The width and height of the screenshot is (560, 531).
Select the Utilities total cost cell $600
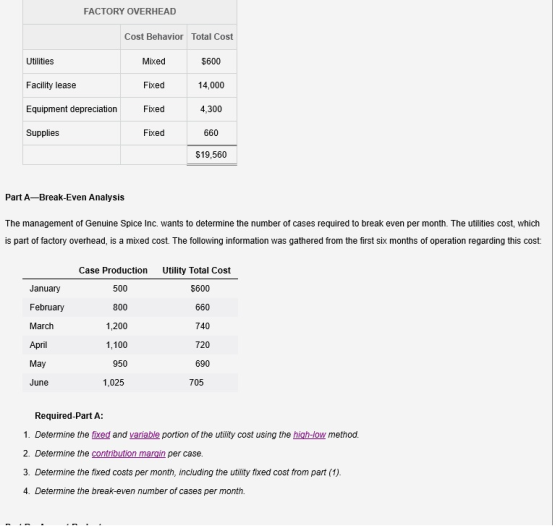pos(211,61)
